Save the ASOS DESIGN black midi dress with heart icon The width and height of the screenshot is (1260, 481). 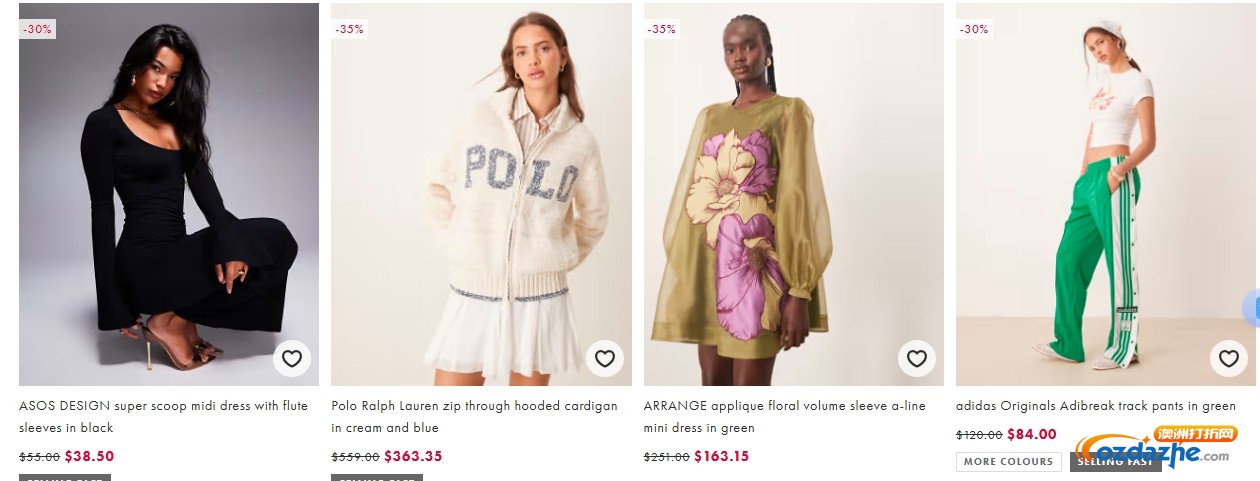[291, 358]
